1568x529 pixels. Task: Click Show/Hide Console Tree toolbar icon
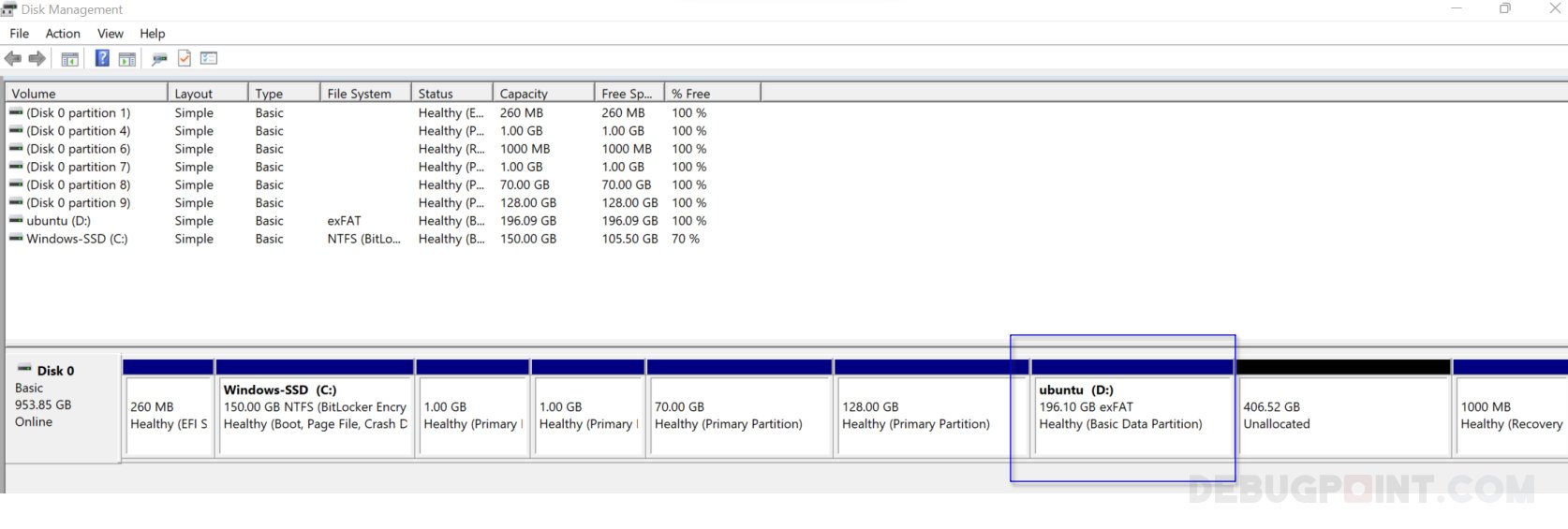click(x=70, y=59)
